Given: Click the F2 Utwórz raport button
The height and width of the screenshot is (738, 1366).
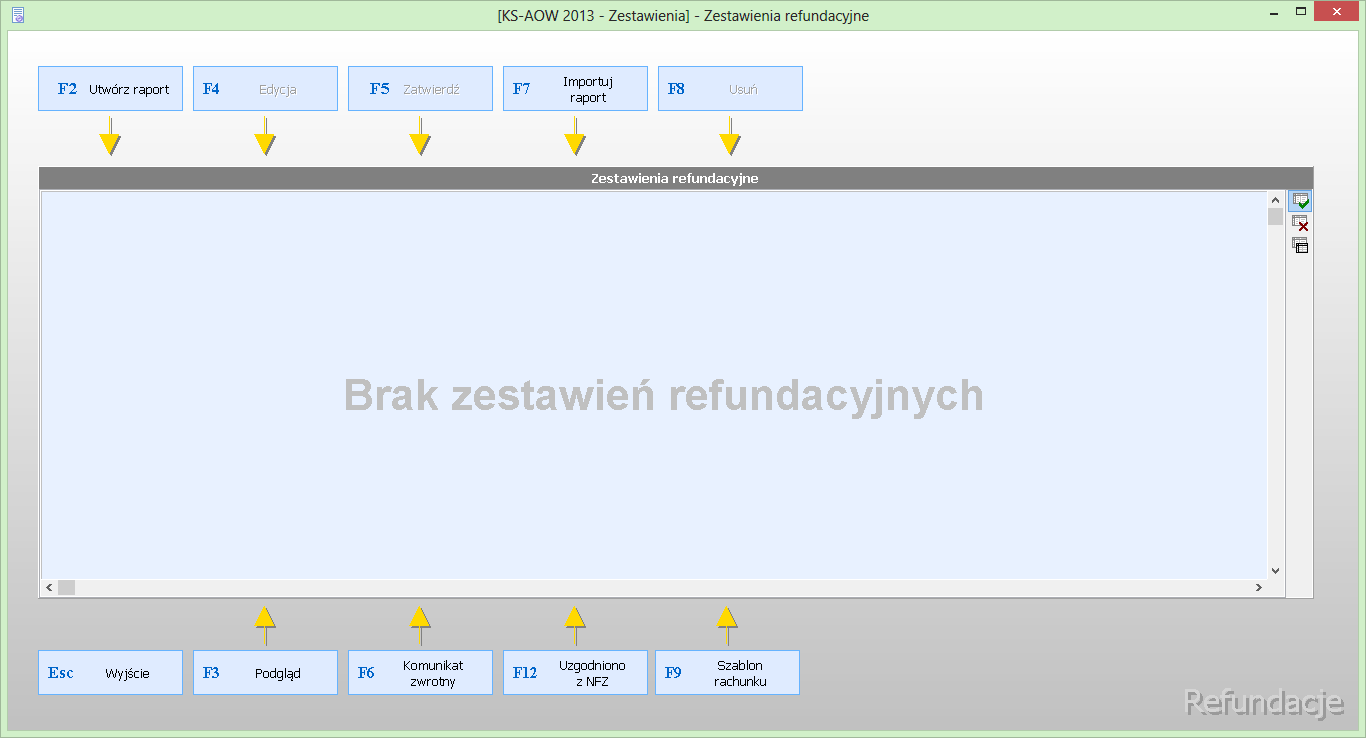Looking at the screenshot, I should point(110,89).
